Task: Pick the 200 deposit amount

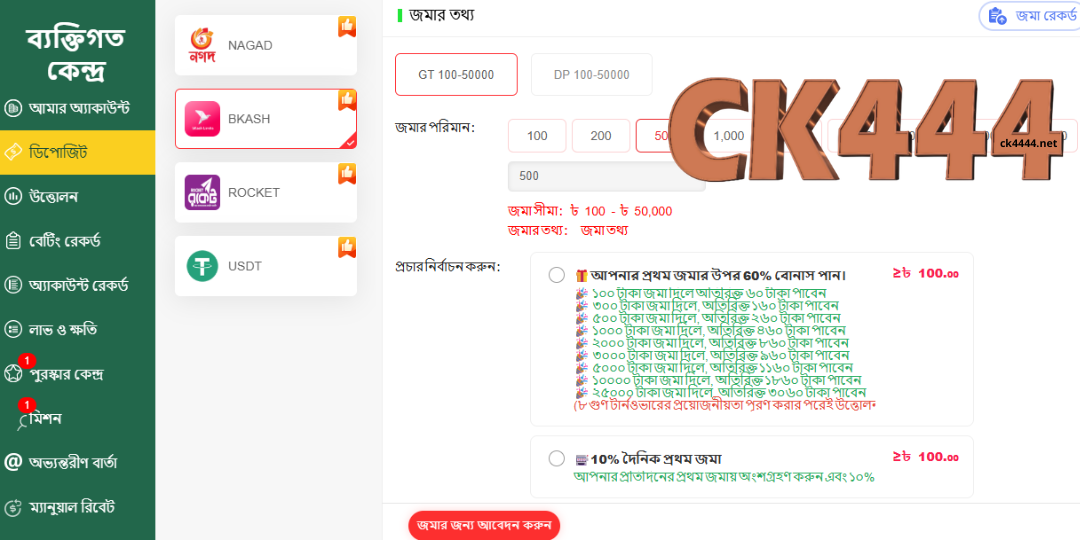Action: coord(601,136)
